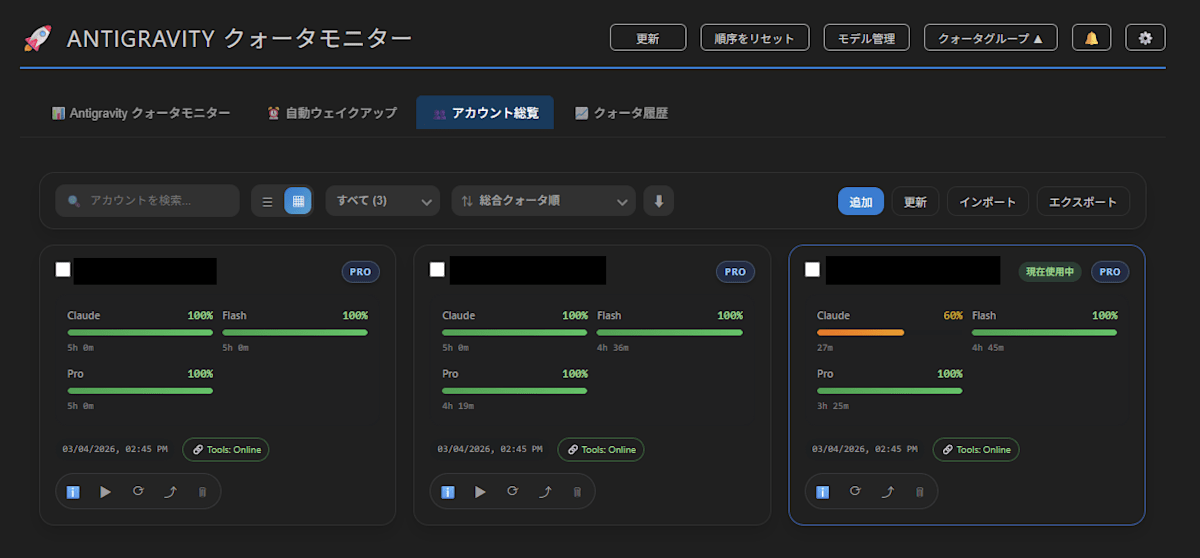The height and width of the screenshot is (558, 1200).
Task: Open info for the Pro 4h 19m card
Action: click(x=448, y=492)
